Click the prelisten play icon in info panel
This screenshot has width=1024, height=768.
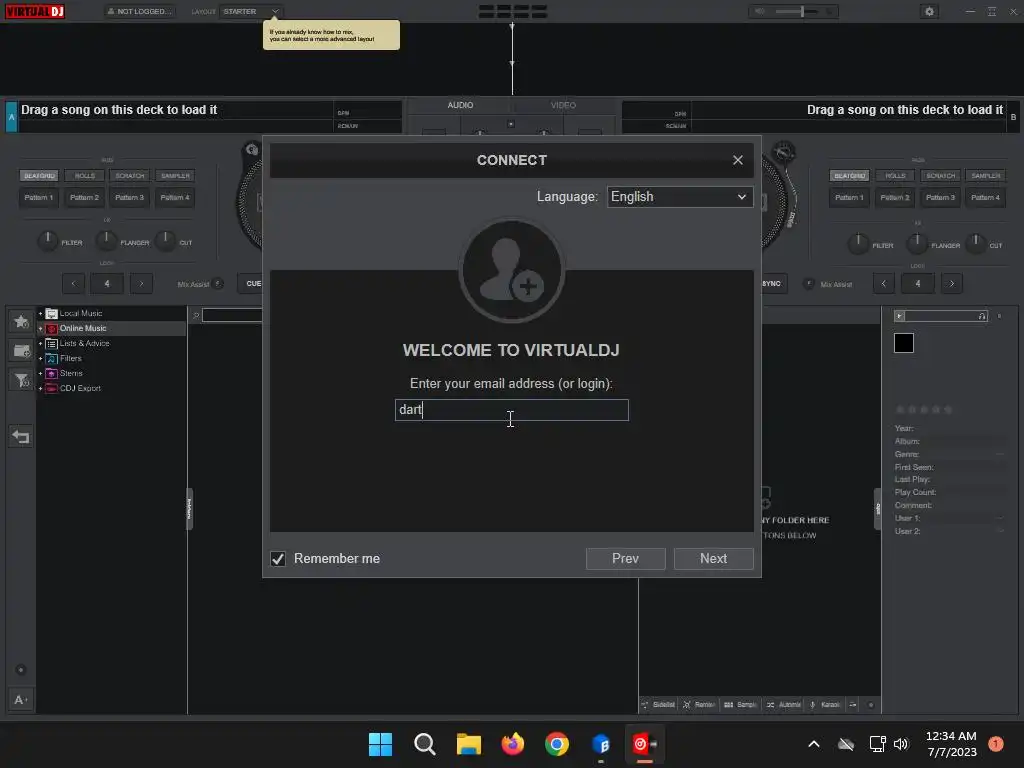(x=899, y=316)
